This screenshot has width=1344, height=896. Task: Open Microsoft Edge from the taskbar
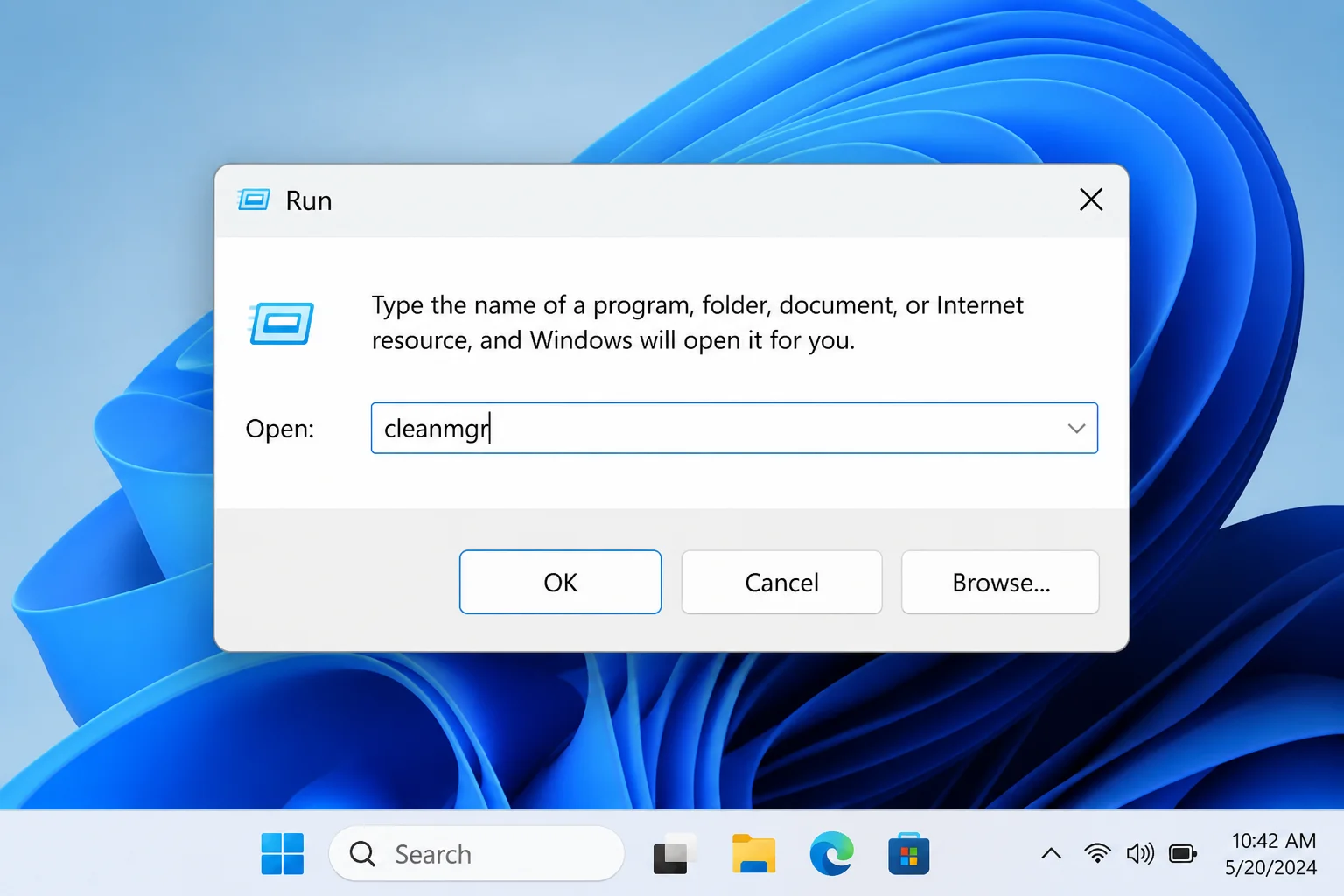831,853
